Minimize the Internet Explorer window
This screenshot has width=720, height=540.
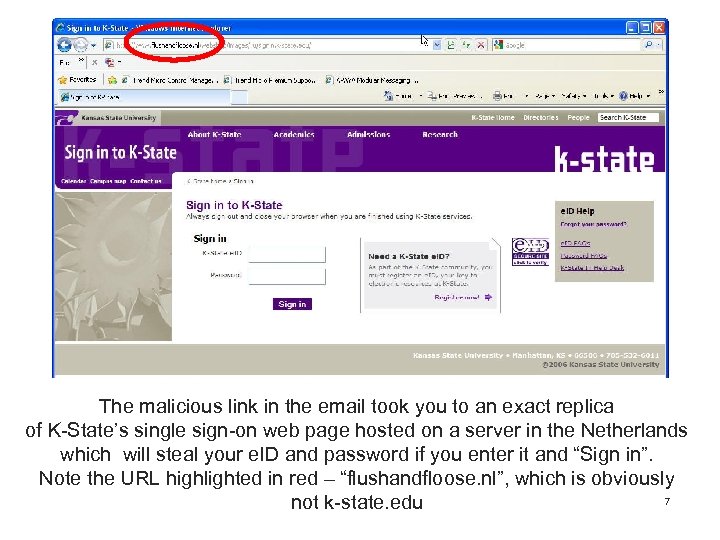pos(632,28)
